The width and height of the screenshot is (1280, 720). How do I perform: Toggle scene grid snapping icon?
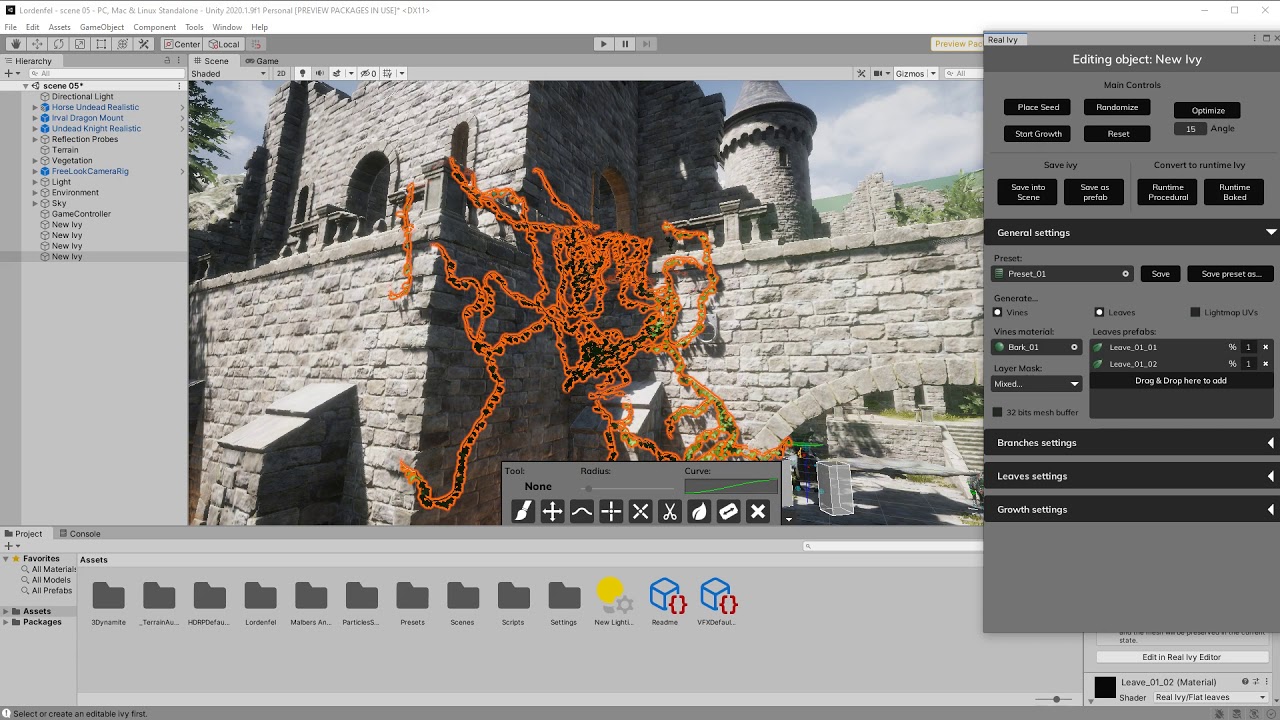[387, 73]
